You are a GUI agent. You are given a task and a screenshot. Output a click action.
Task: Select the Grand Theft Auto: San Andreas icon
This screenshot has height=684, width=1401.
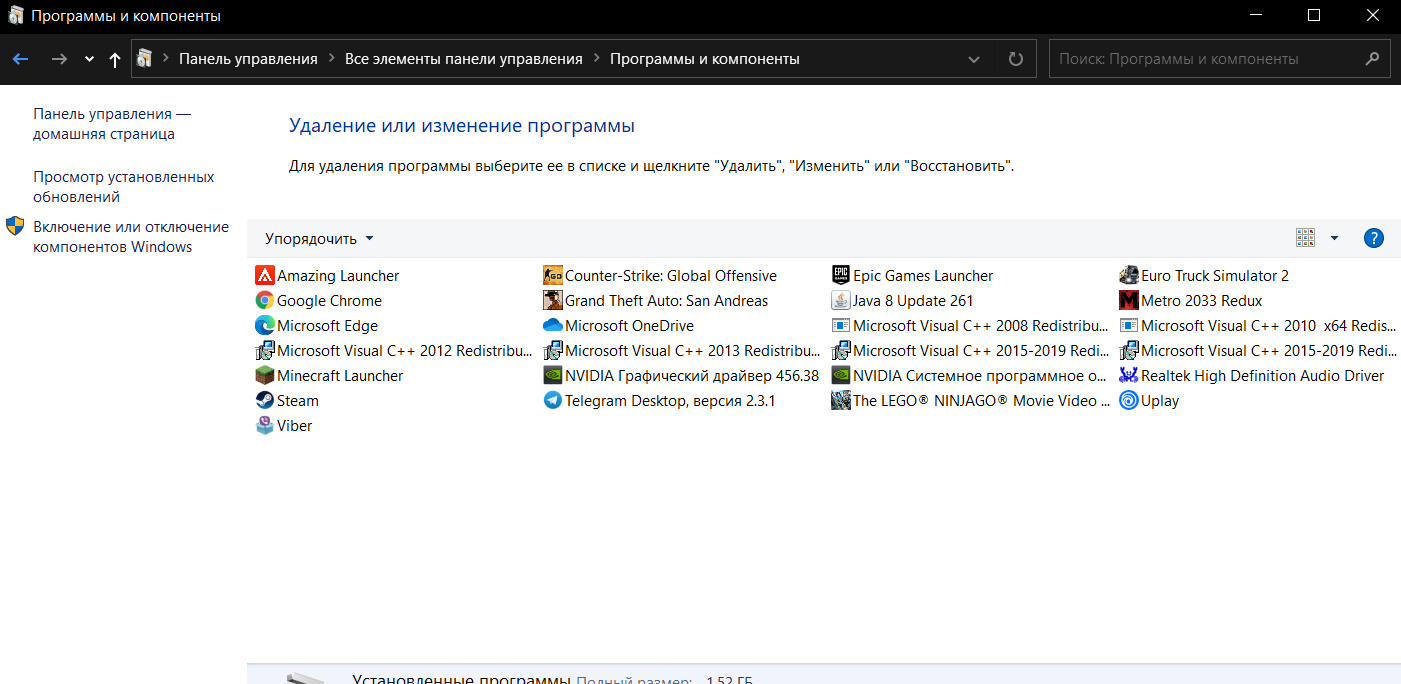pyautogui.click(x=553, y=301)
